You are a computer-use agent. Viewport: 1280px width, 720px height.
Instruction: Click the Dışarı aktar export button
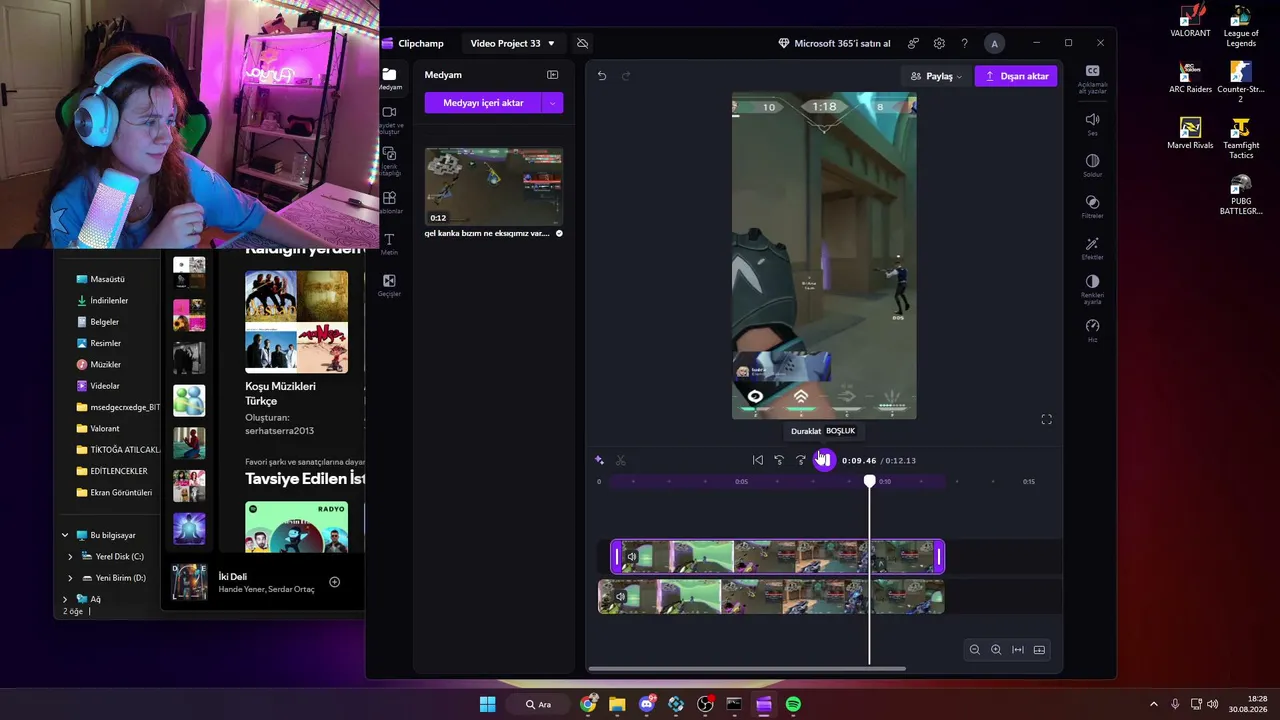[1016, 76]
